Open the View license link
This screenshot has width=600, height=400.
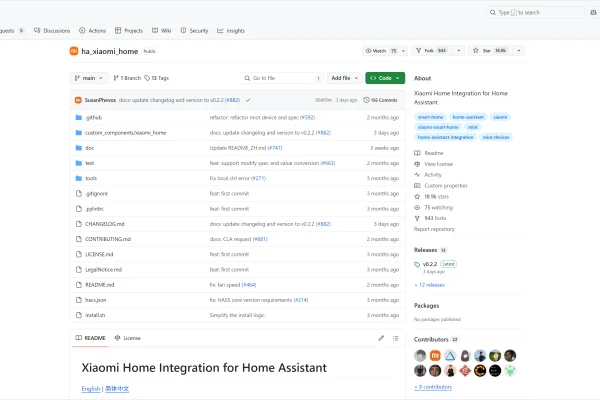(434, 164)
